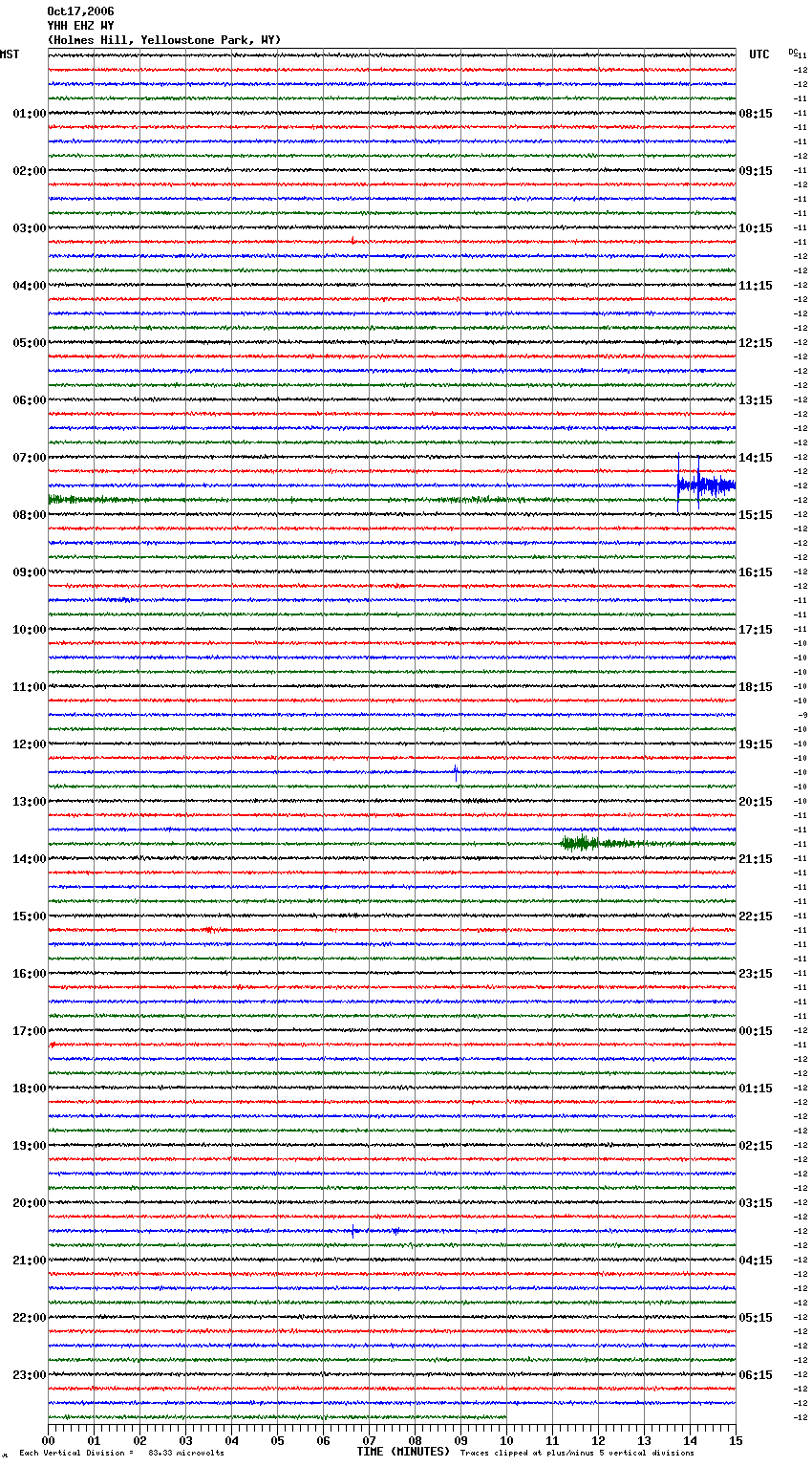
Task: Select the 12:00 MST time label
Action: click(x=30, y=744)
